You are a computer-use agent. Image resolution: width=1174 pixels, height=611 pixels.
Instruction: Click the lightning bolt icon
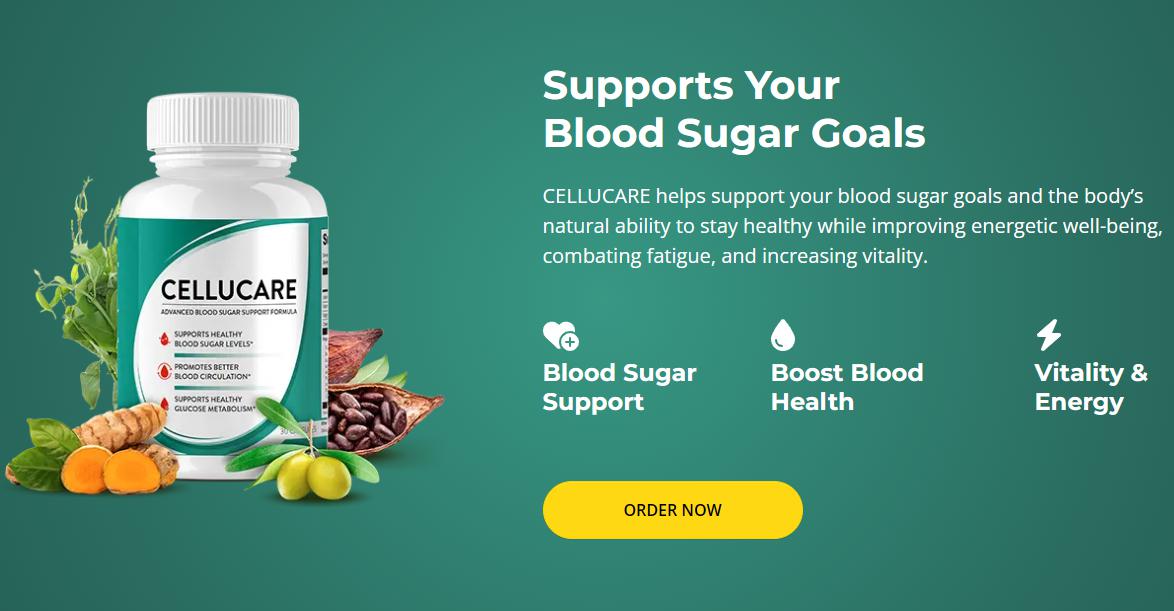(1048, 335)
